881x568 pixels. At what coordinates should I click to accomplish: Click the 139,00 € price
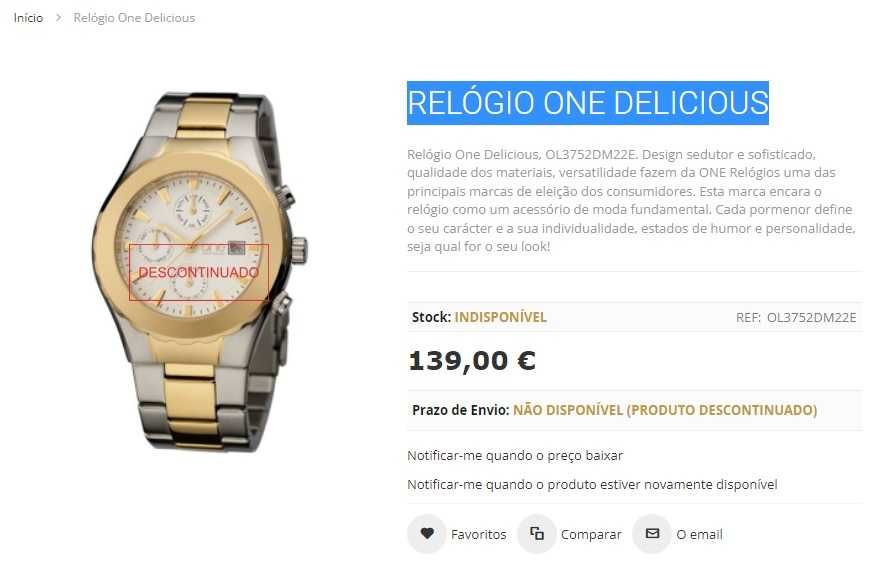472,361
